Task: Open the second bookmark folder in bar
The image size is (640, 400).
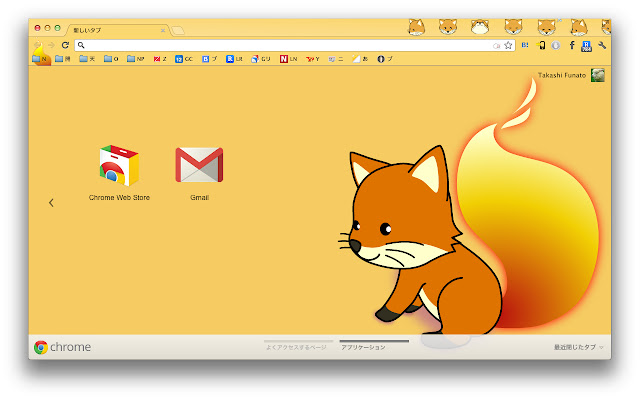Action: pyautogui.click(x=62, y=59)
